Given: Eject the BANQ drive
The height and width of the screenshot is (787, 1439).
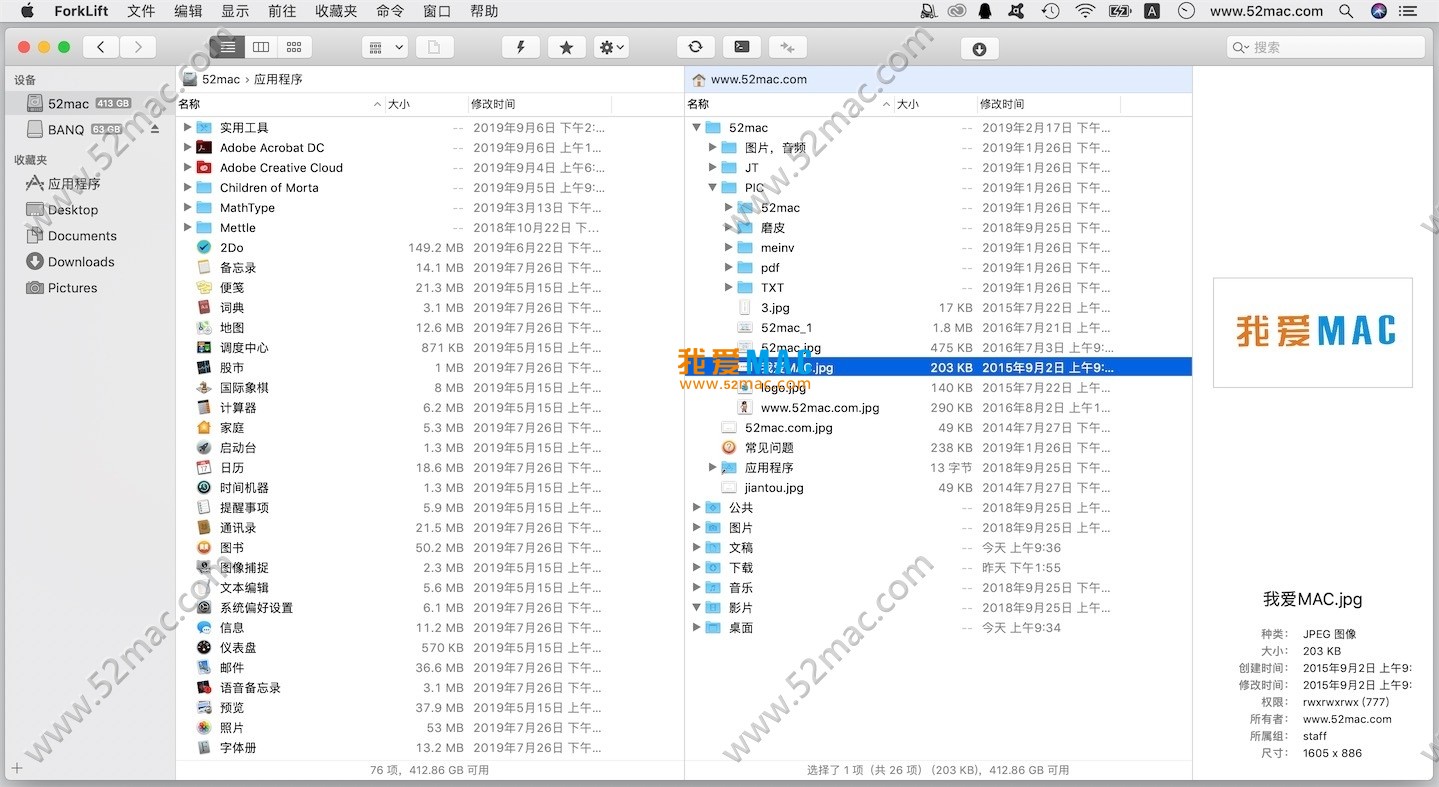Looking at the screenshot, I should point(155,129).
